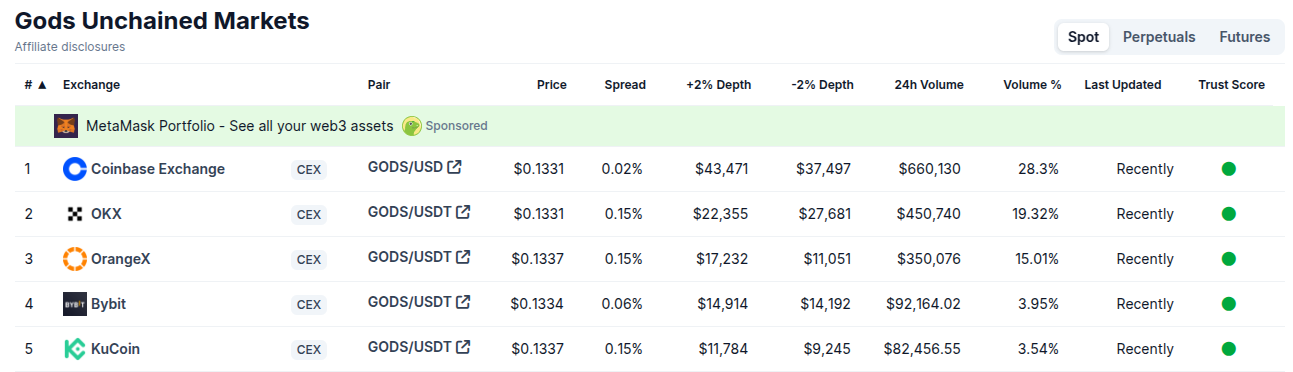This screenshot has width=1293, height=372.
Task: Switch to the Futures tab
Action: click(x=1245, y=37)
